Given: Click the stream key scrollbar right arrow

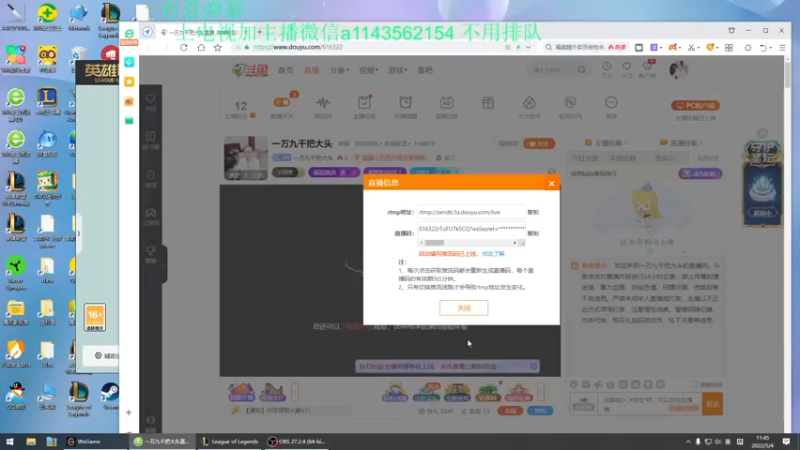Looking at the screenshot, I should 515,243.
